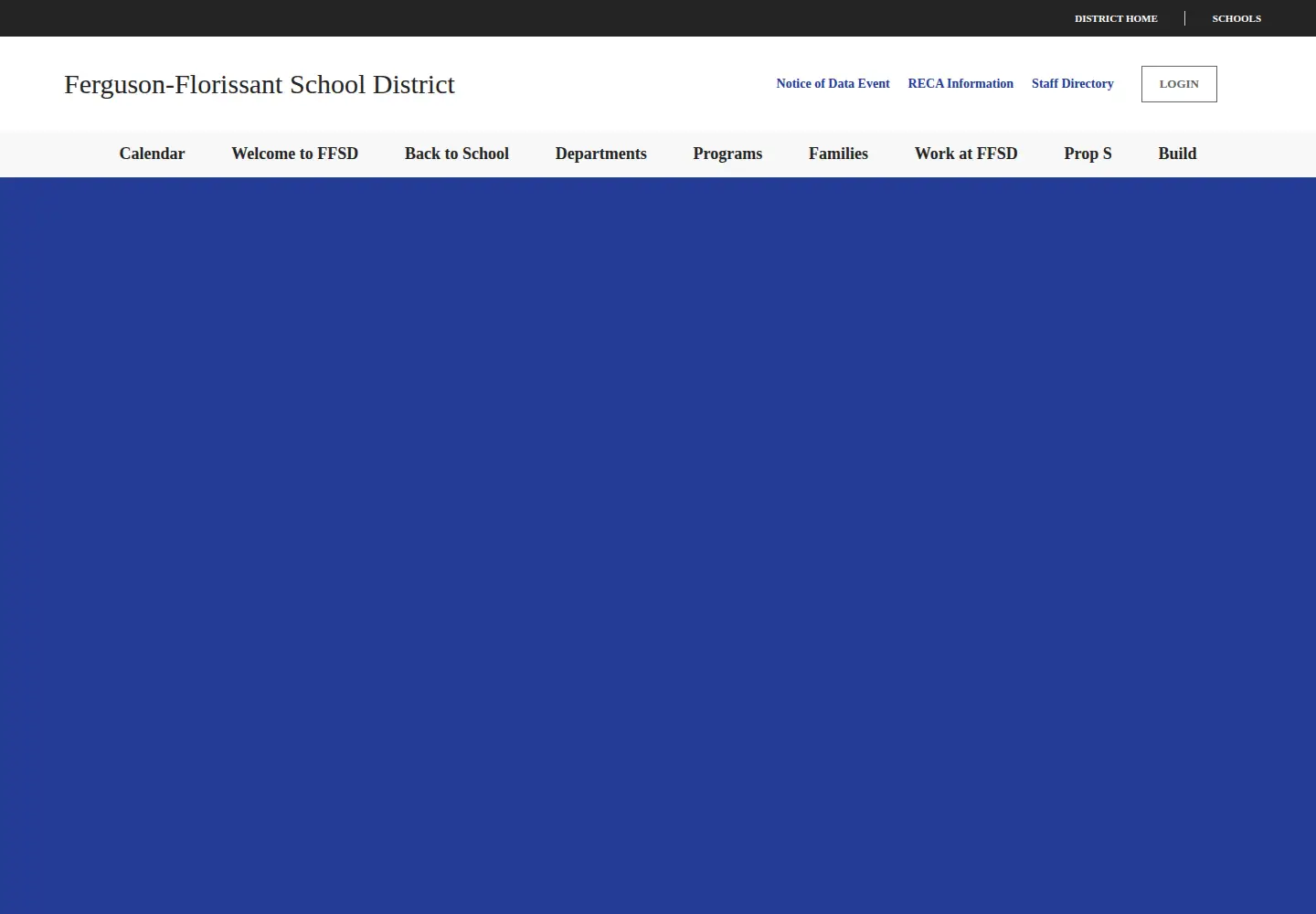Click the Ferguson-Florissant School District site title
Screen dimensions: 1316x914
tap(260, 84)
